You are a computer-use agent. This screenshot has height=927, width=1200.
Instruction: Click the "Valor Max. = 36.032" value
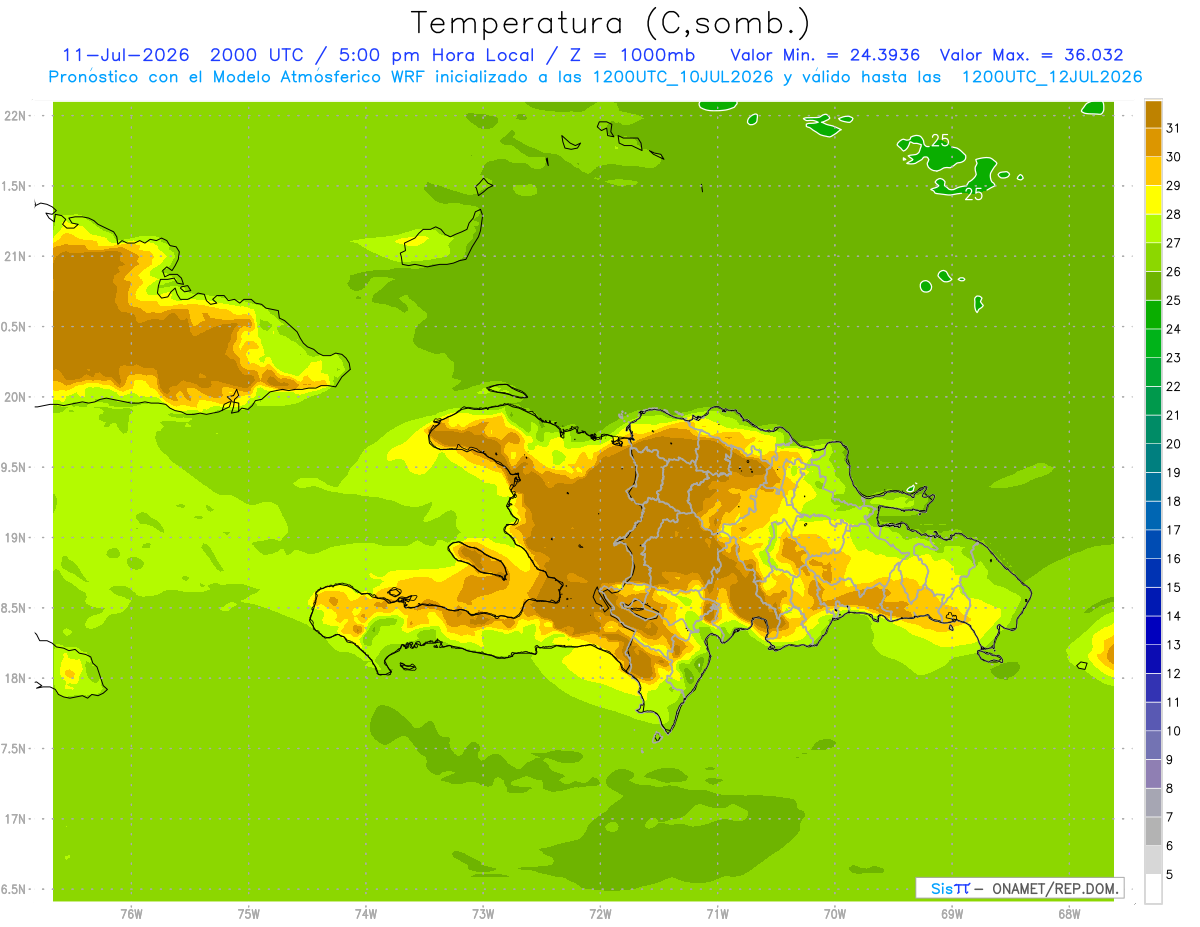pyautogui.click(x=1031, y=55)
